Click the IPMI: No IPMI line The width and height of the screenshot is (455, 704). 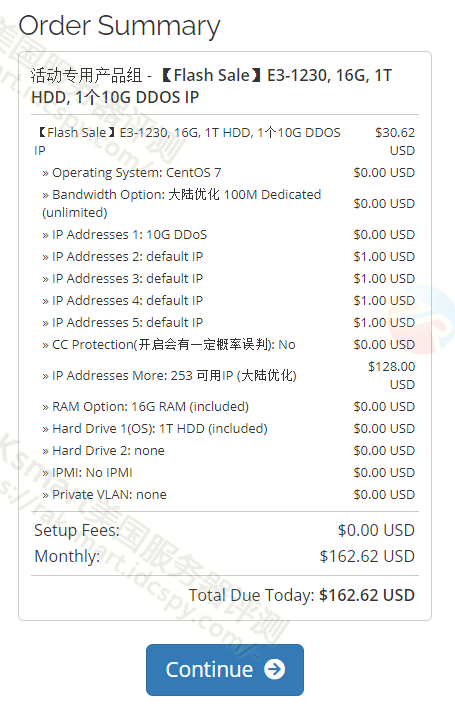(87, 473)
